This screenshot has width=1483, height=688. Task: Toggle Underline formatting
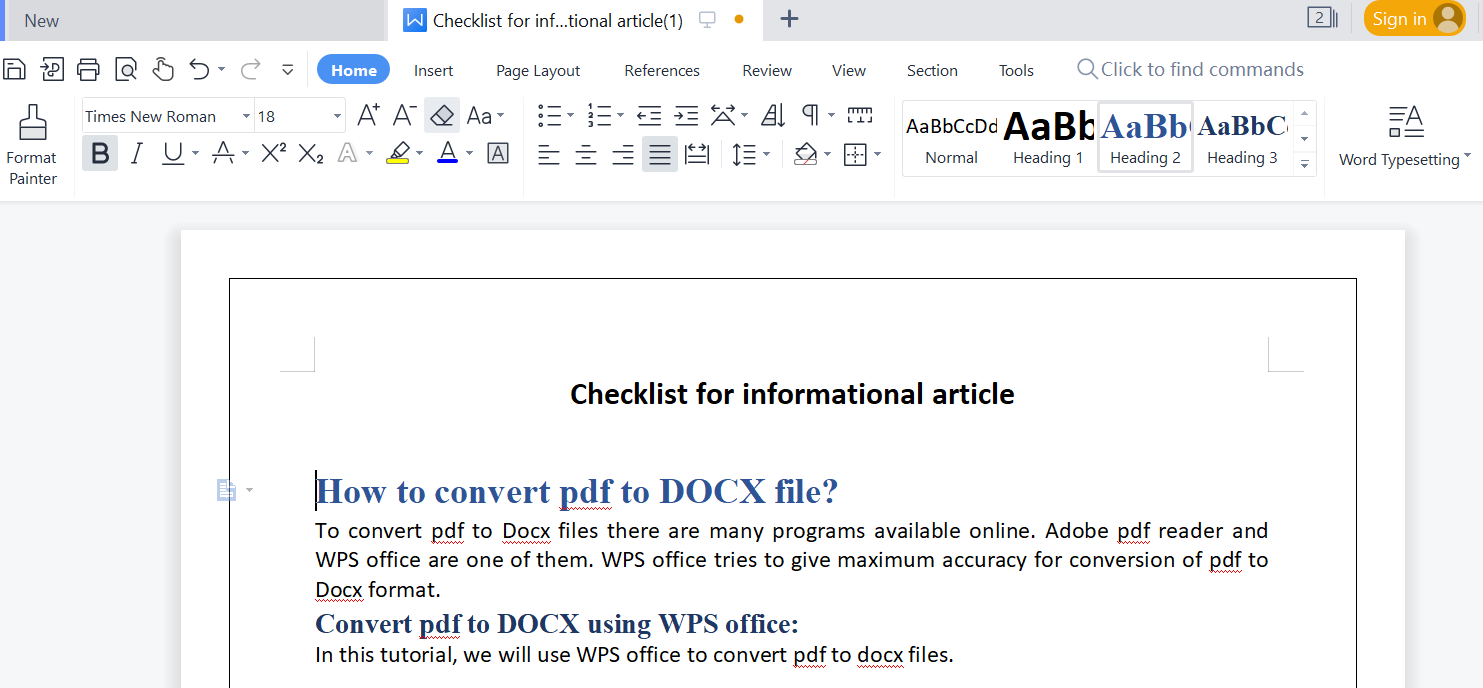(173, 153)
